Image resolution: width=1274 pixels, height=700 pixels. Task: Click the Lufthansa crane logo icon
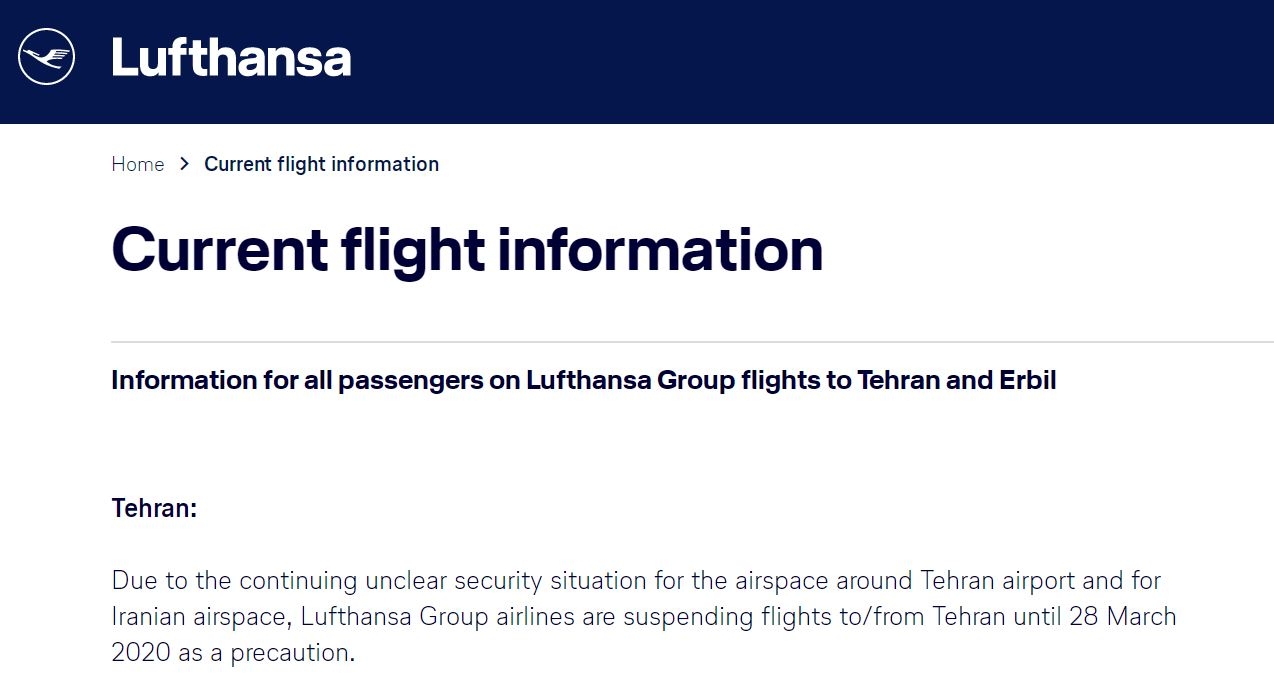46,57
